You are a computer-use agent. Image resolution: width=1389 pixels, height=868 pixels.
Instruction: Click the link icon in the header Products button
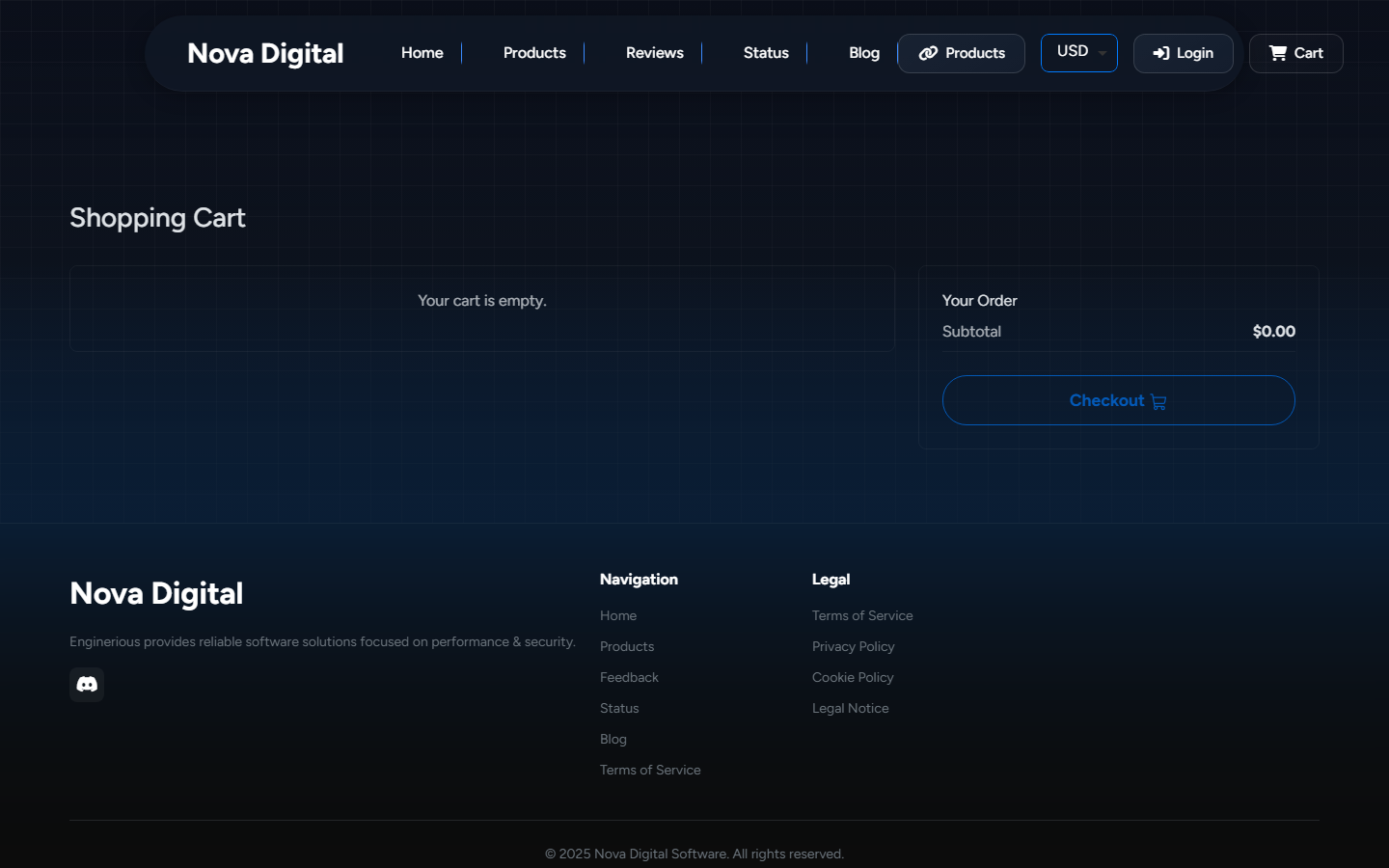click(x=928, y=53)
